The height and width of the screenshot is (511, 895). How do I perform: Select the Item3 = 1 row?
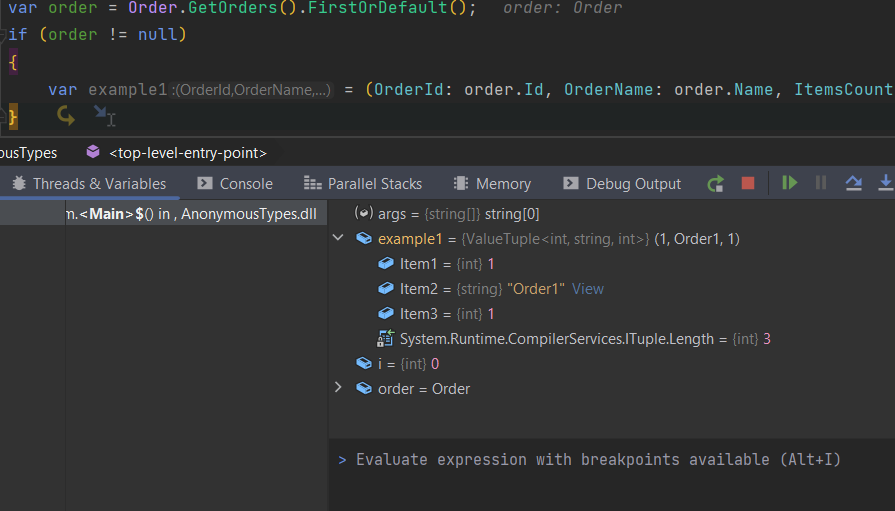point(611,314)
